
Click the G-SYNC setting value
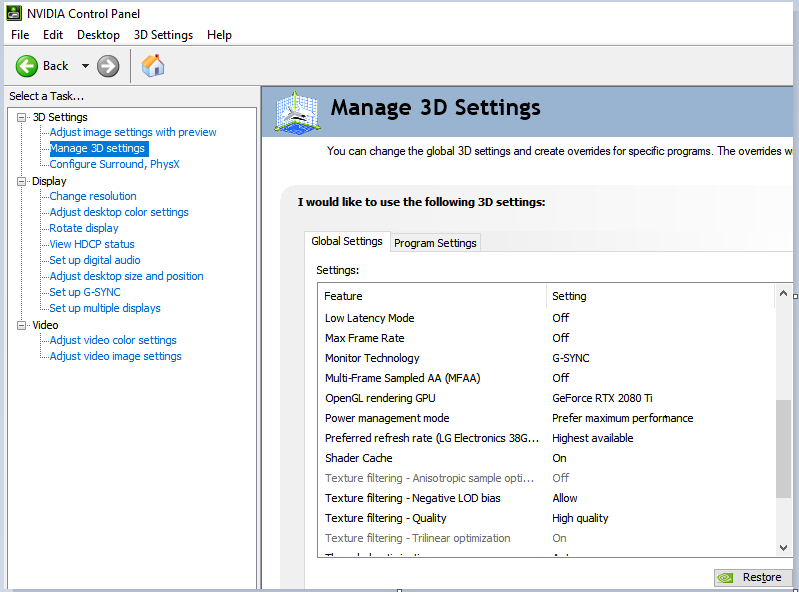pos(571,358)
